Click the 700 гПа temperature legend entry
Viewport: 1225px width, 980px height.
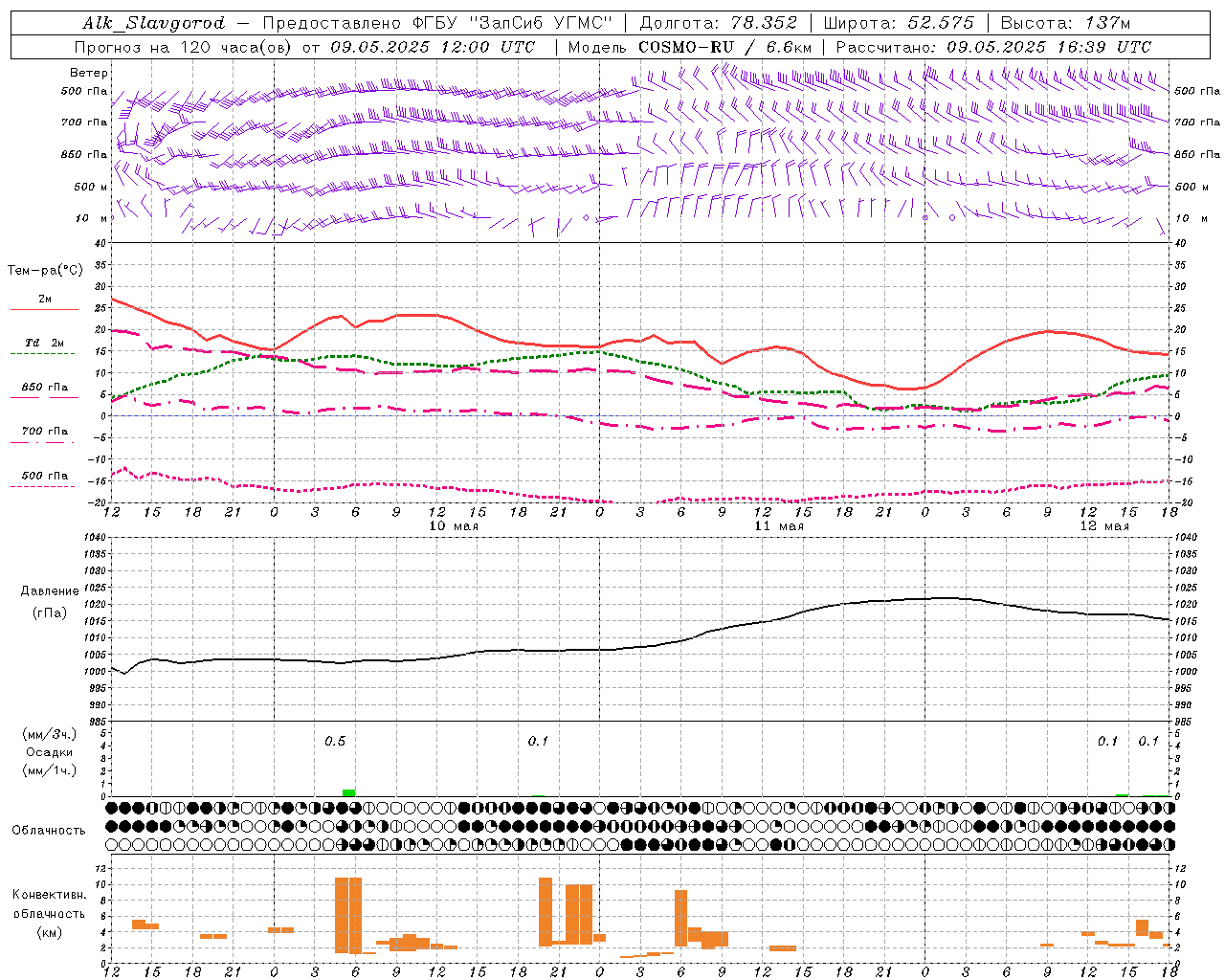click(45, 432)
